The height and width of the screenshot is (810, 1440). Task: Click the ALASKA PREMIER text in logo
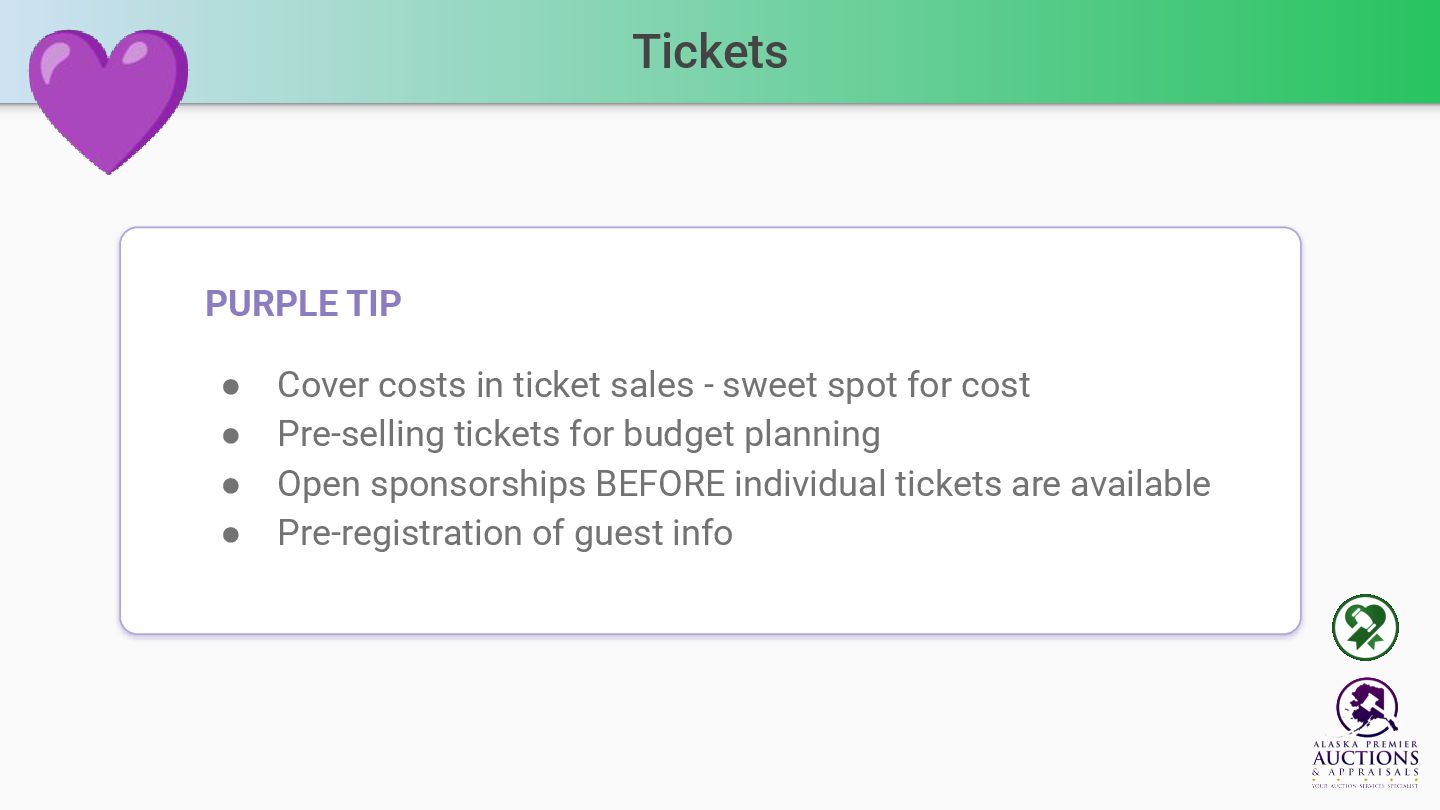[x=1365, y=745]
